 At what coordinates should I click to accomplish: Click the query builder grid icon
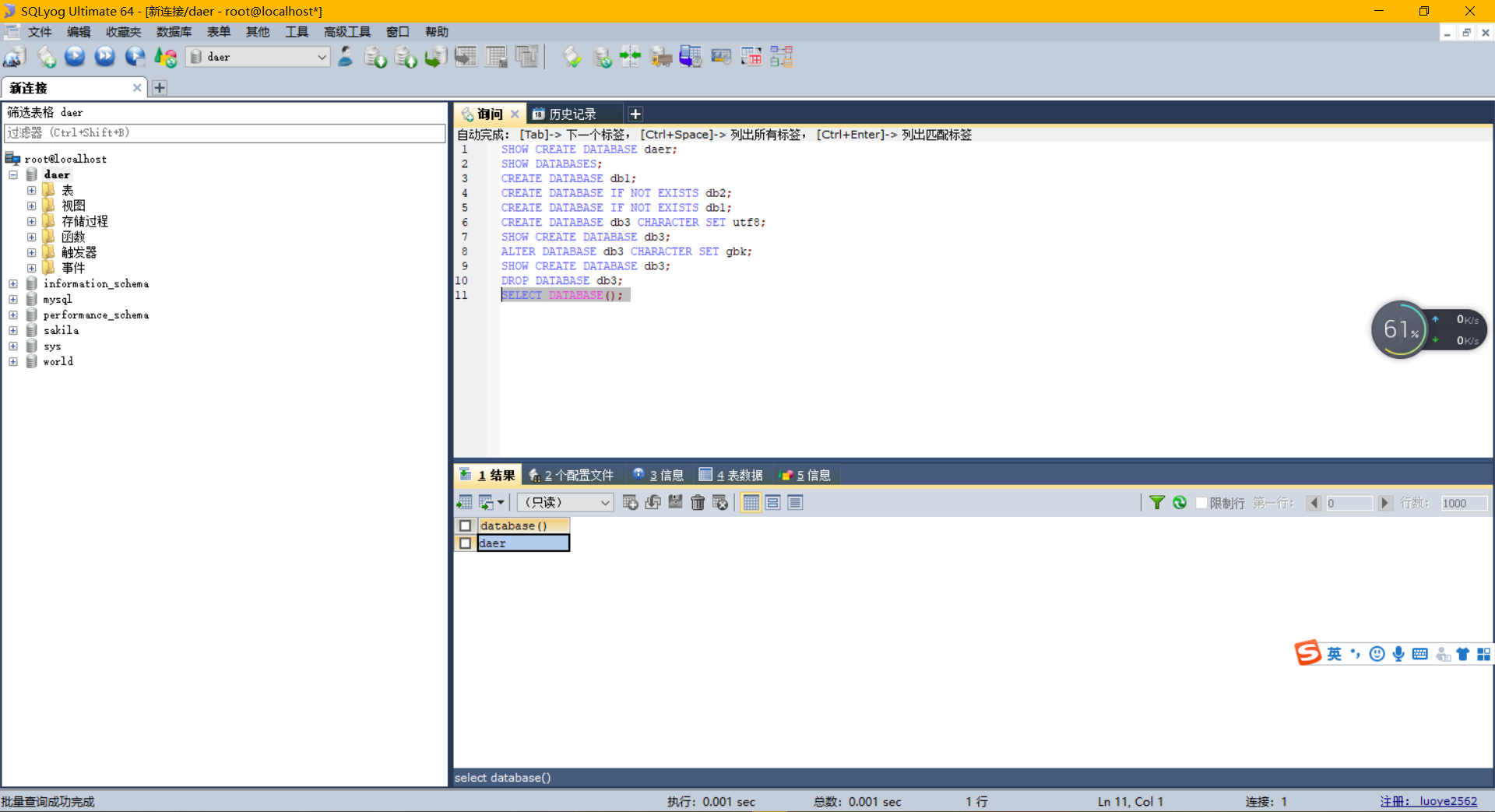[751, 57]
